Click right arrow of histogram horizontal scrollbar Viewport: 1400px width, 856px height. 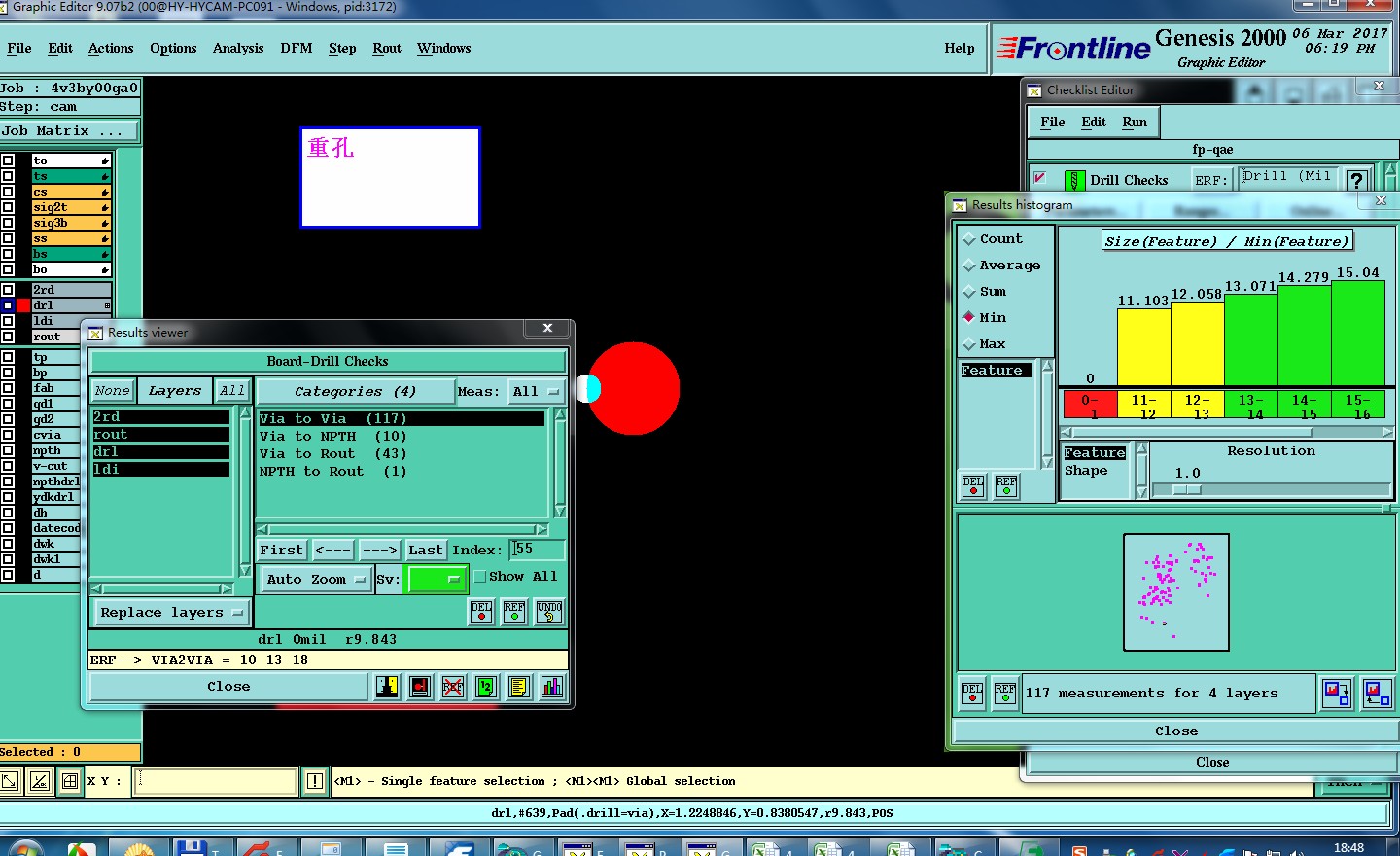pyautogui.click(x=1387, y=432)
